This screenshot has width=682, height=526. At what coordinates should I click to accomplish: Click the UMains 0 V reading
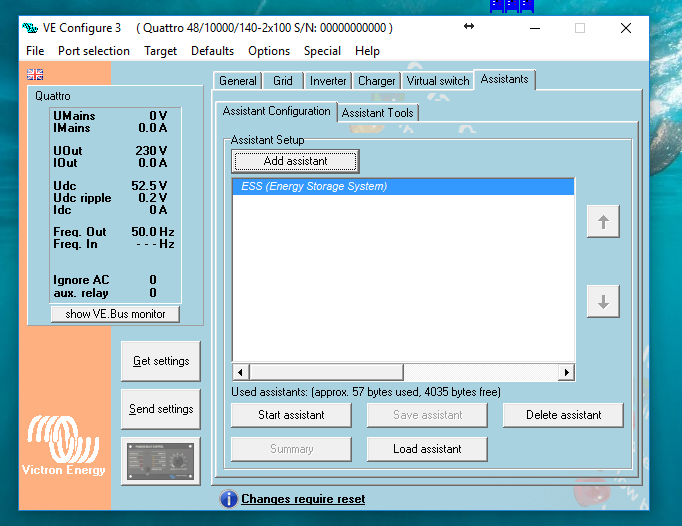tap(110, 116)
